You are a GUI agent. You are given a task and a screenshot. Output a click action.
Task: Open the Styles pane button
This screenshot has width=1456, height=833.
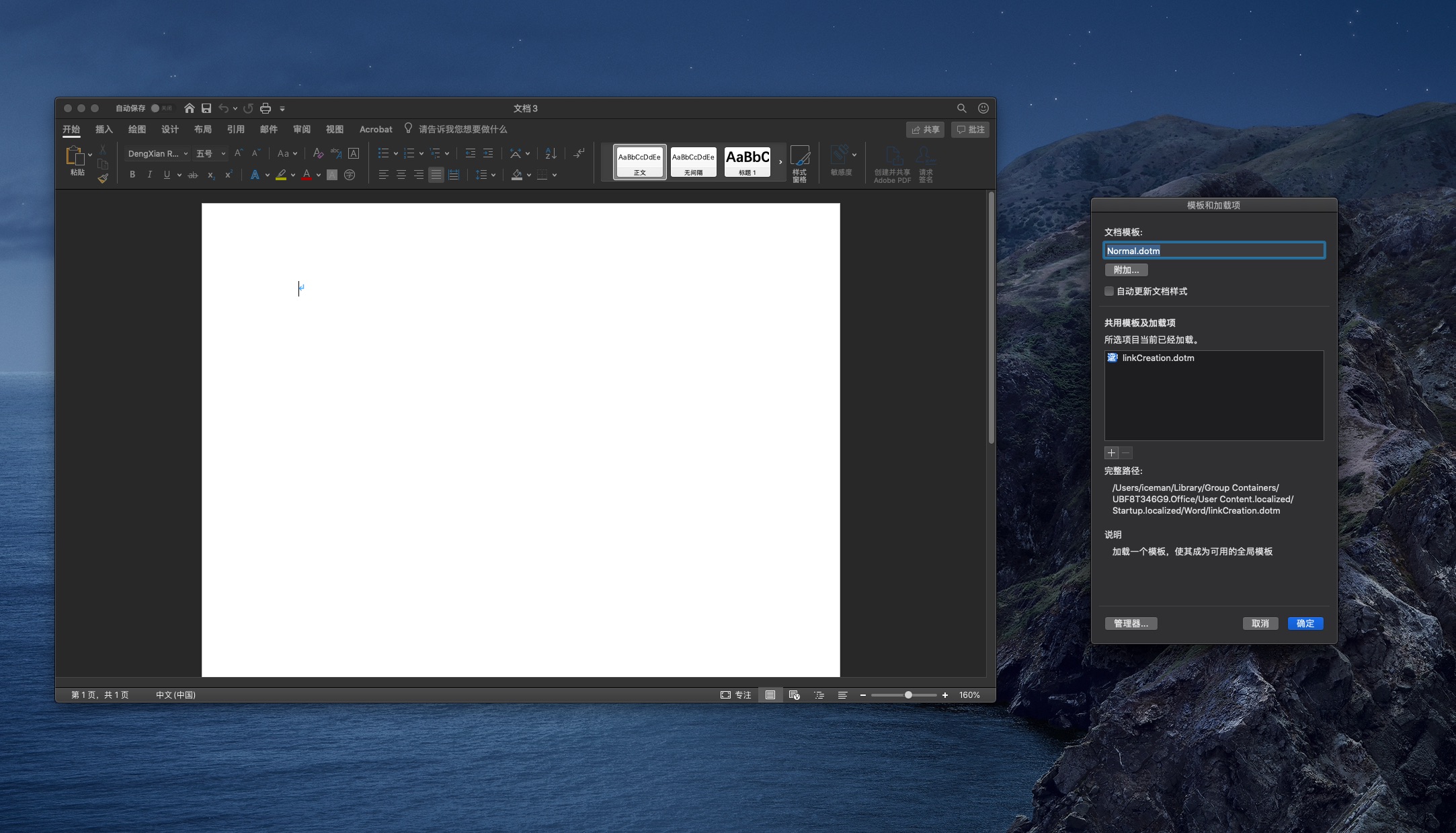click(799, 163)
